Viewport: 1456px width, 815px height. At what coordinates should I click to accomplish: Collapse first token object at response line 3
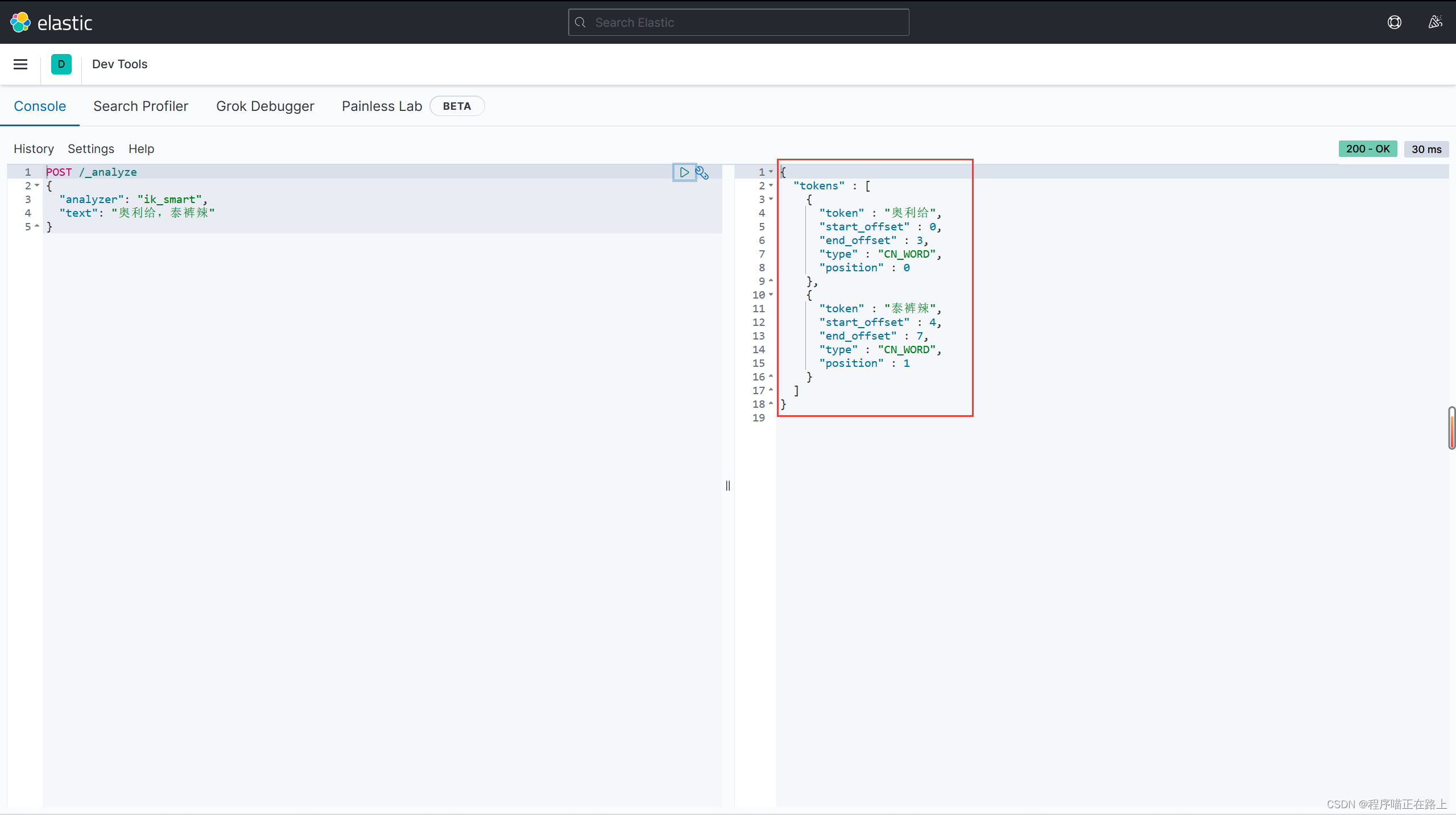771,199
